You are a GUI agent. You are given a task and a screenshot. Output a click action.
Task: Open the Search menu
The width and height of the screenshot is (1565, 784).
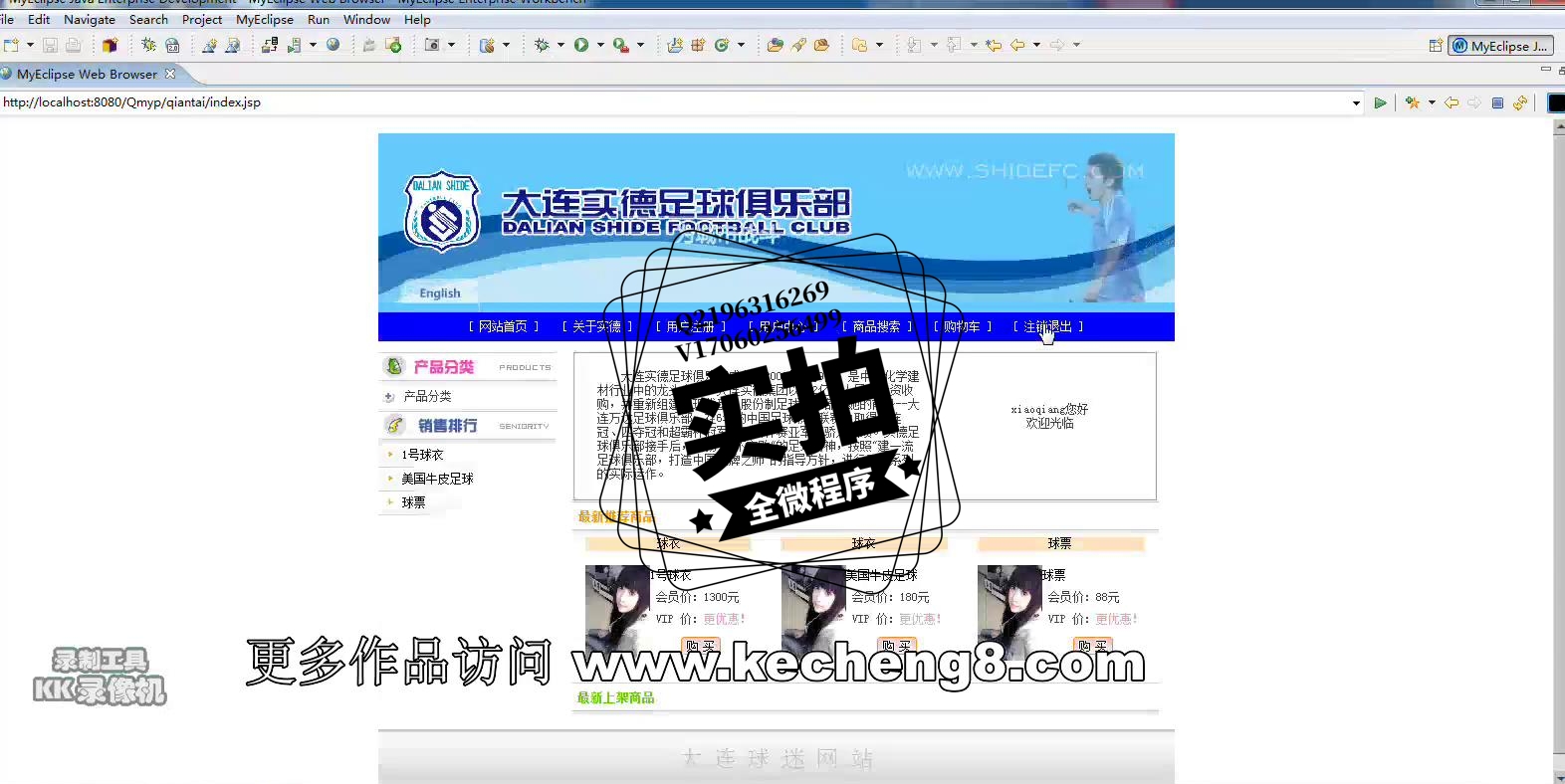(148, 19)
